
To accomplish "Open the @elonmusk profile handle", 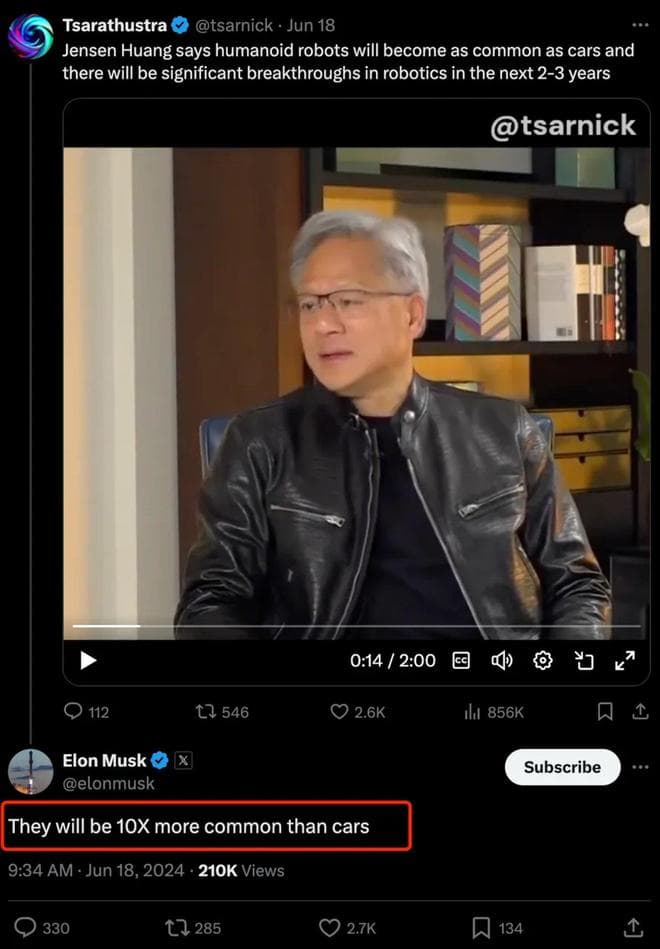I will click(108, 783).
